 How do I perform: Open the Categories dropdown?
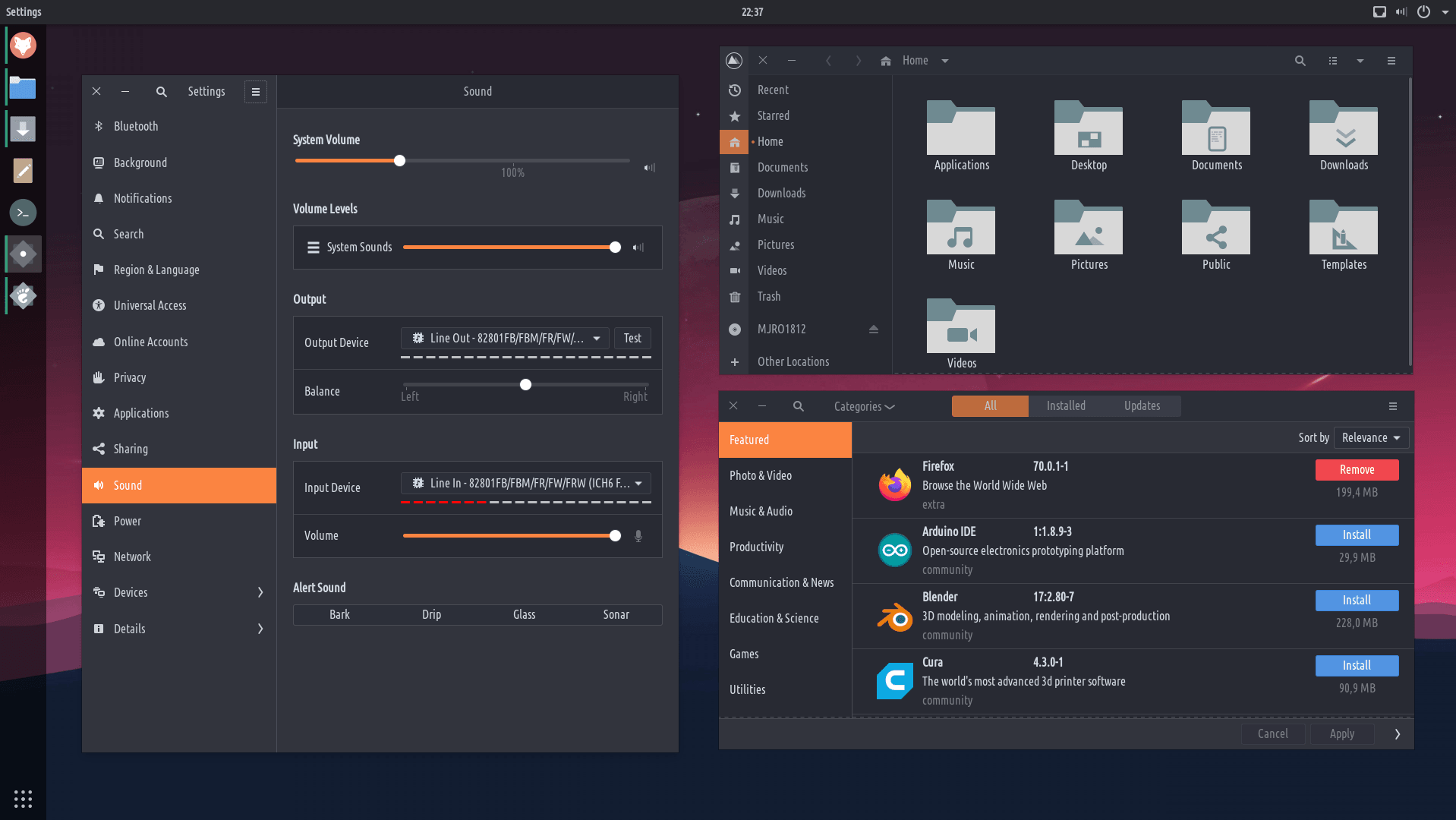click(x=864, y=407)
